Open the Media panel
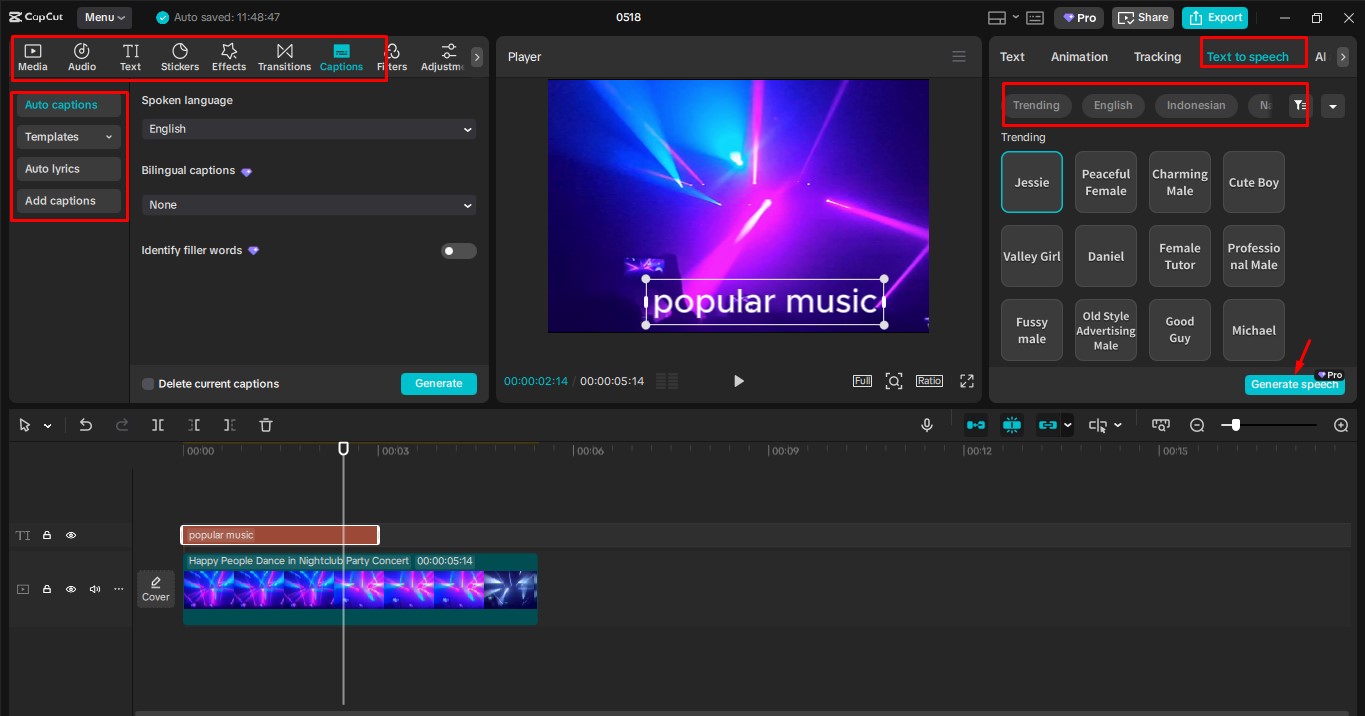 (33, 56)
